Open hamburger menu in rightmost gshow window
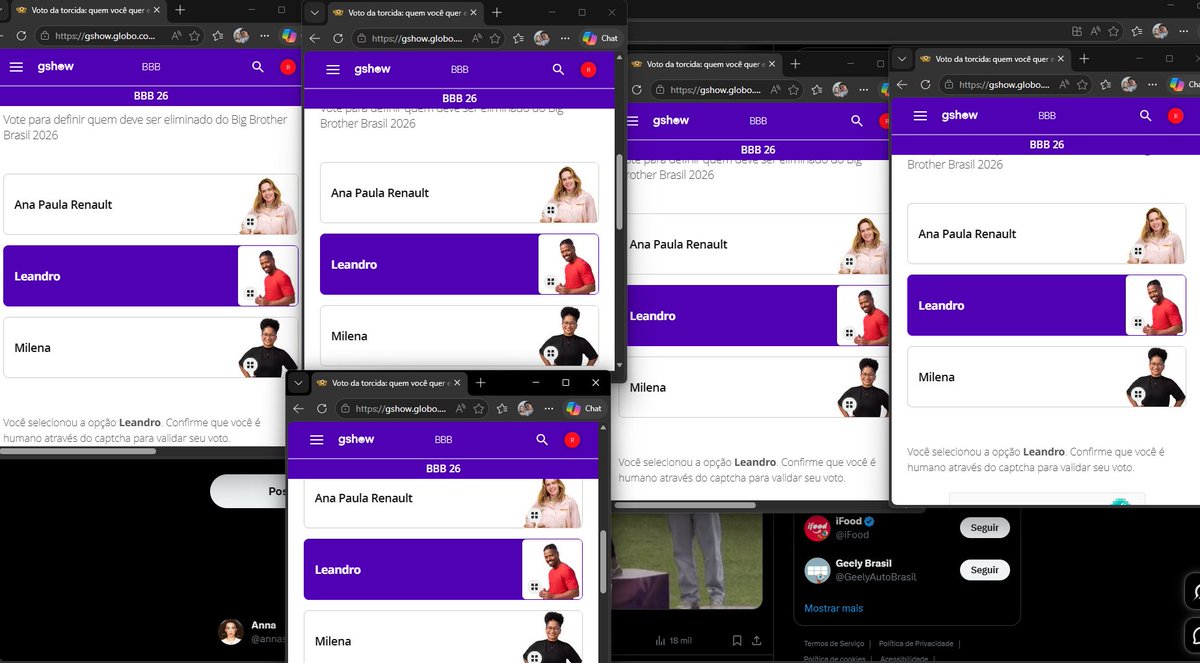 pyautogui.click(x=921, y=116)
